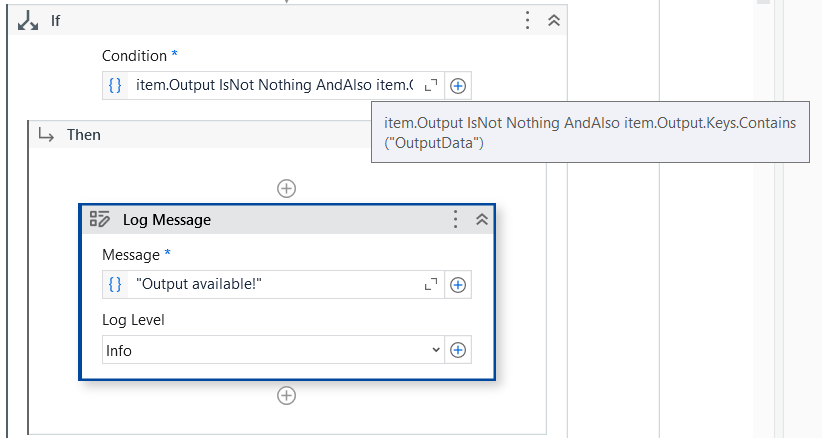Open the If activity three-dot options menu

pyautogui.click(x=528, y=20)
